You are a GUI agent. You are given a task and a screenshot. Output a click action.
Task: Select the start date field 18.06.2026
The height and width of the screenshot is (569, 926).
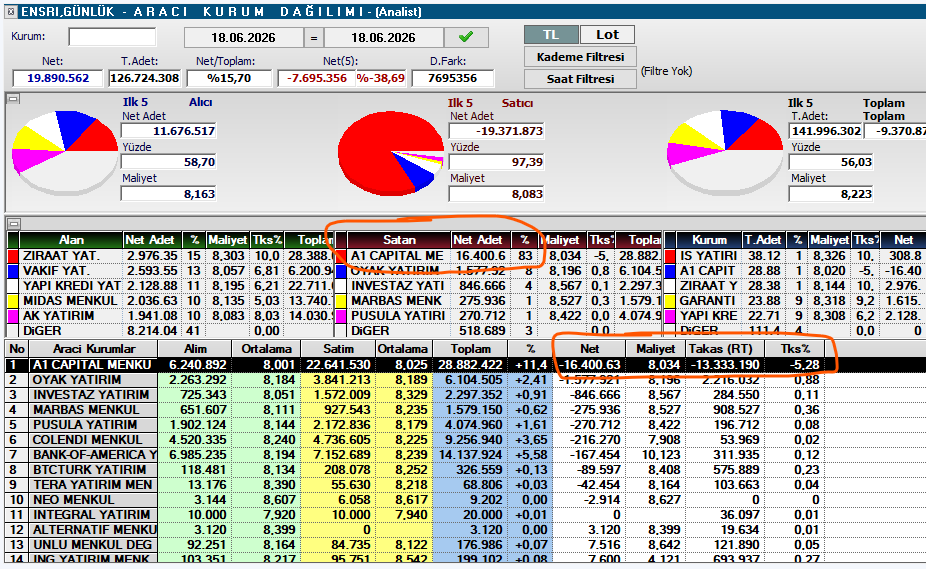coord(243,37)
